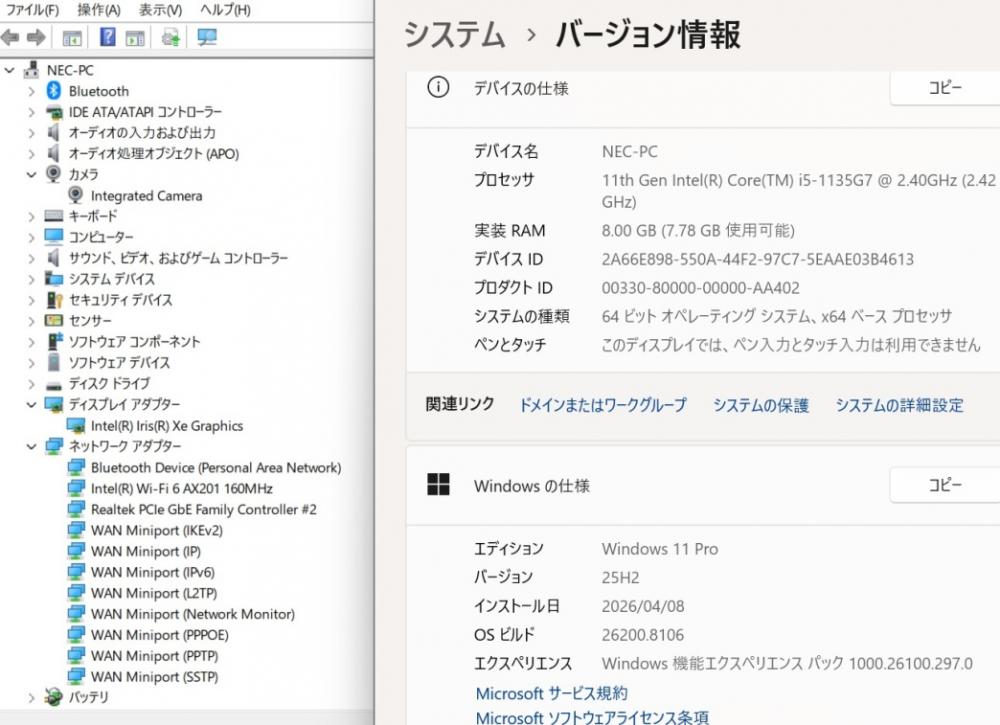This screenshot has width=1000, height=725.
Task: Open システムの詳細設定 link
Action: click(899, 405)
